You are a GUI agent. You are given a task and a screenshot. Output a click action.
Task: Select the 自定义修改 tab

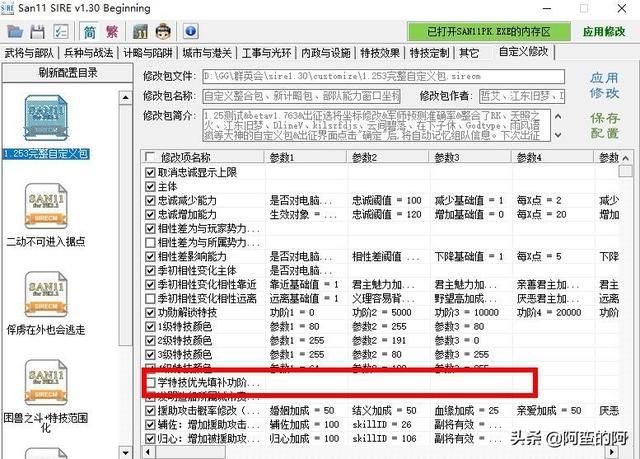(x=524, y=52)
